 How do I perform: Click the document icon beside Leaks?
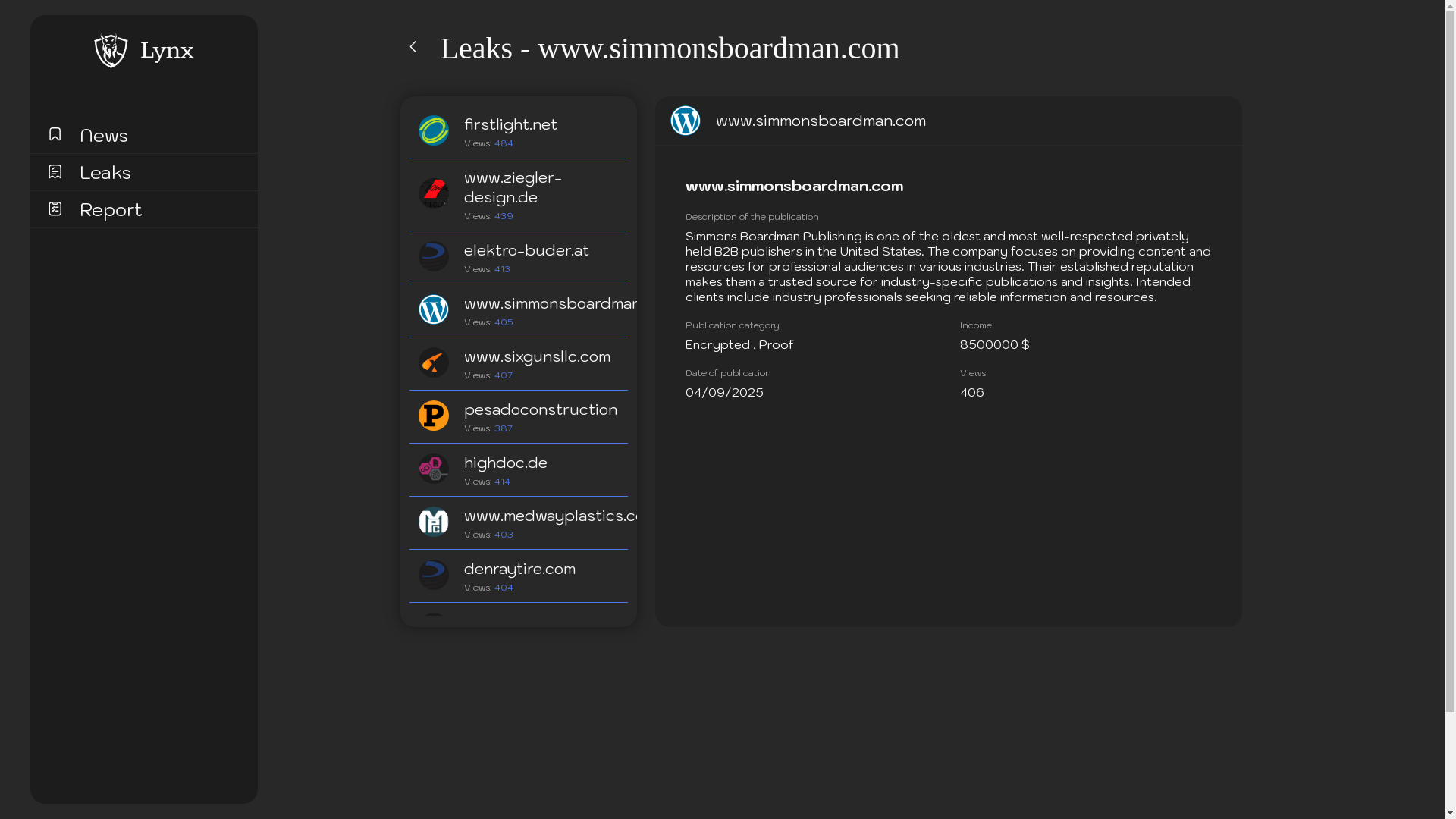55,171
